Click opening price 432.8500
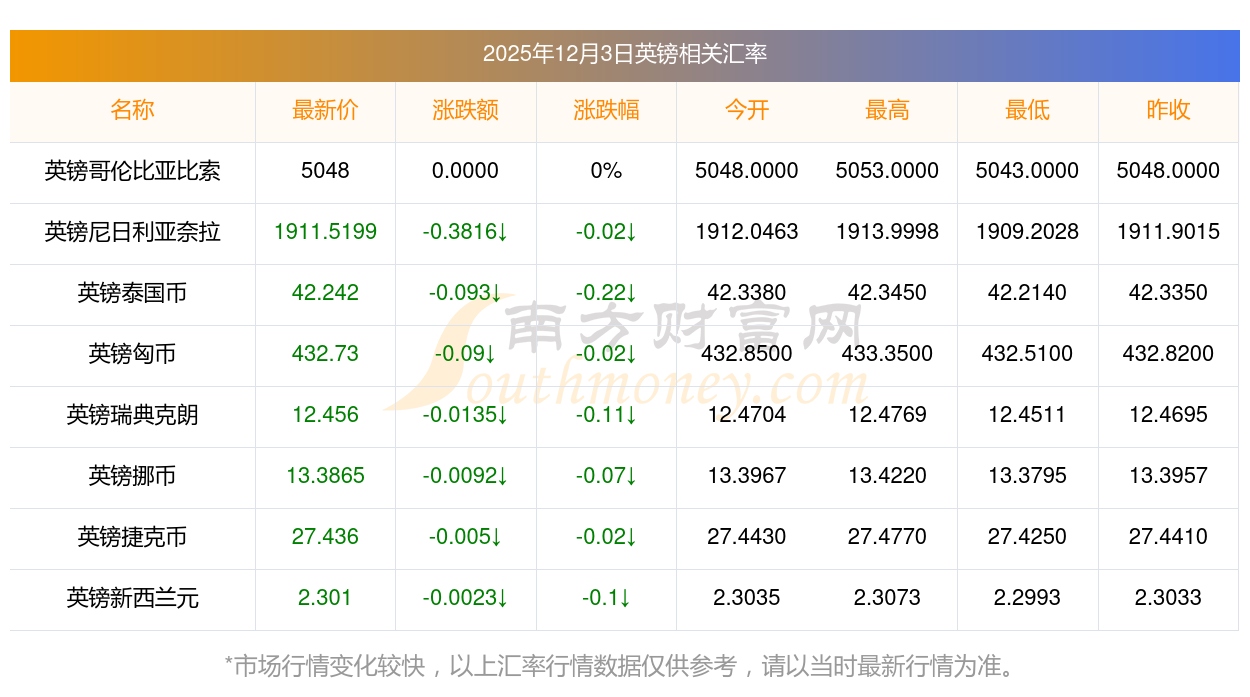The image size is (1250, 697). coord(747,354)
